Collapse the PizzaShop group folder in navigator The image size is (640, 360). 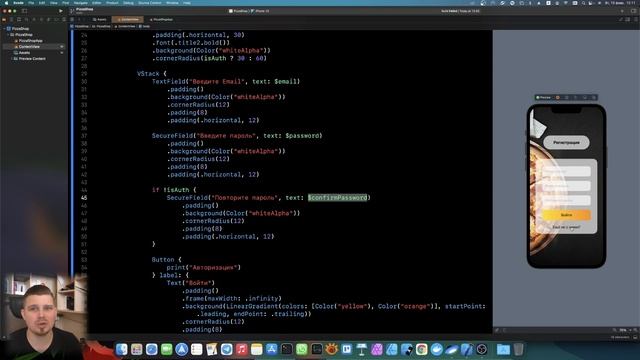pyautogui.click(x=8, y=35)
